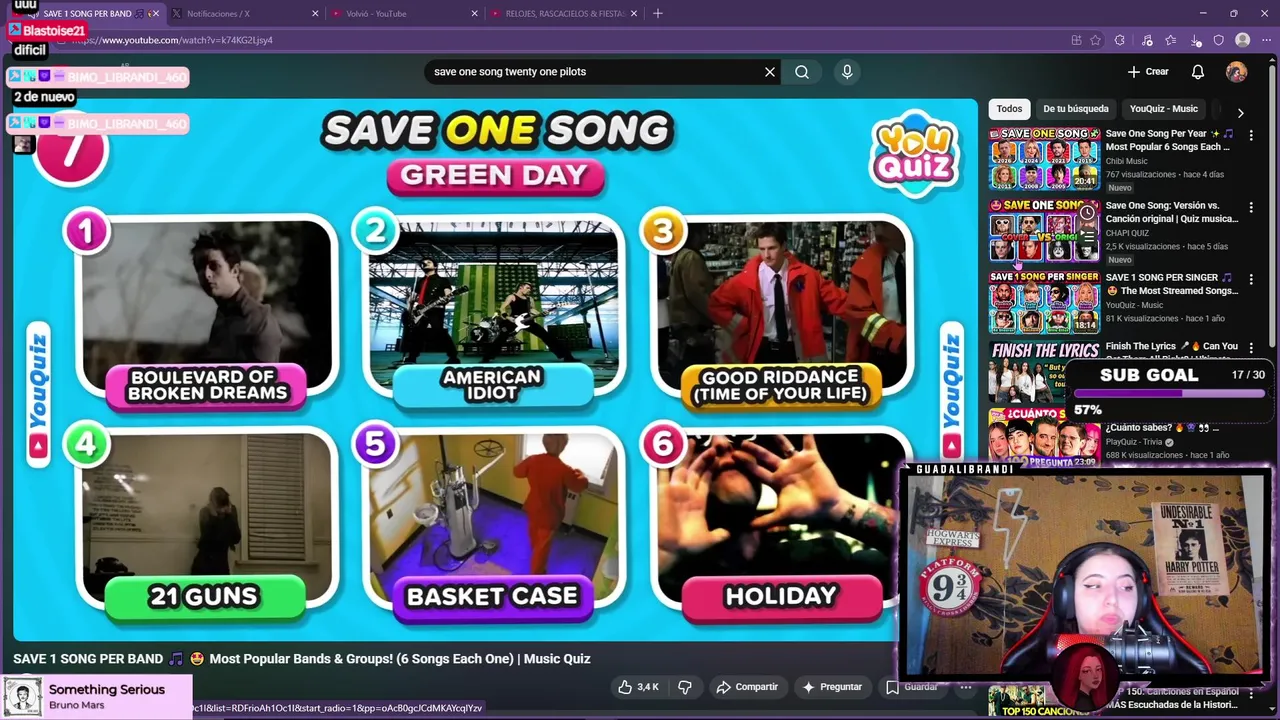This screenshot has width=1280, height=720.
Task: Click the browser address bar URL
Action: coord(172,40)
